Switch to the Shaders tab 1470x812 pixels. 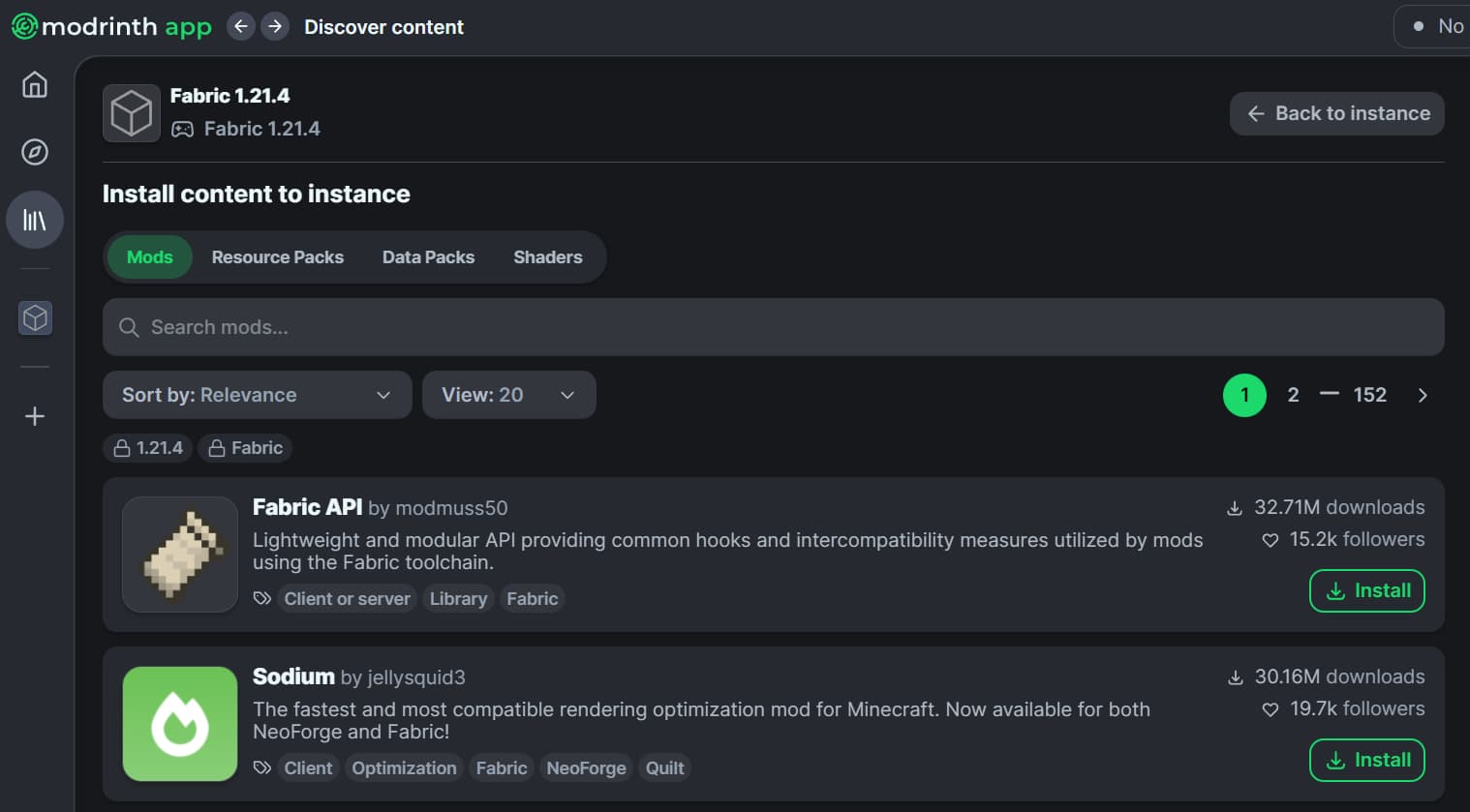(548, 257)
